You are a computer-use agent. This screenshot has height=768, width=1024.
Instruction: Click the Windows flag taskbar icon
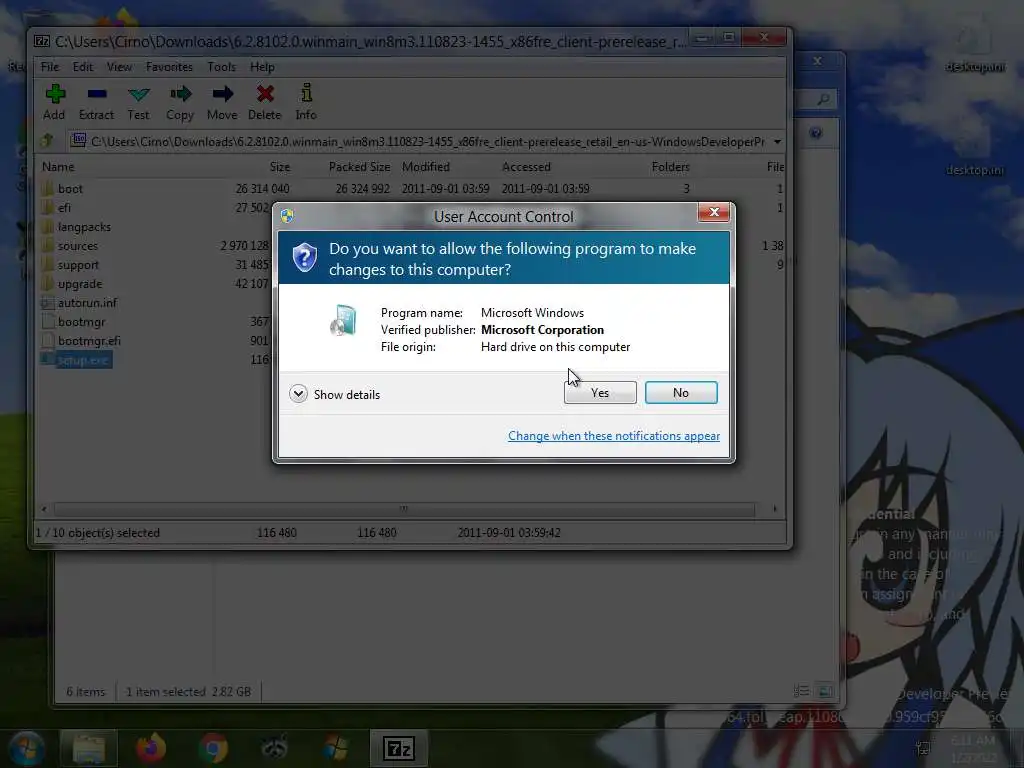(336, 748)
